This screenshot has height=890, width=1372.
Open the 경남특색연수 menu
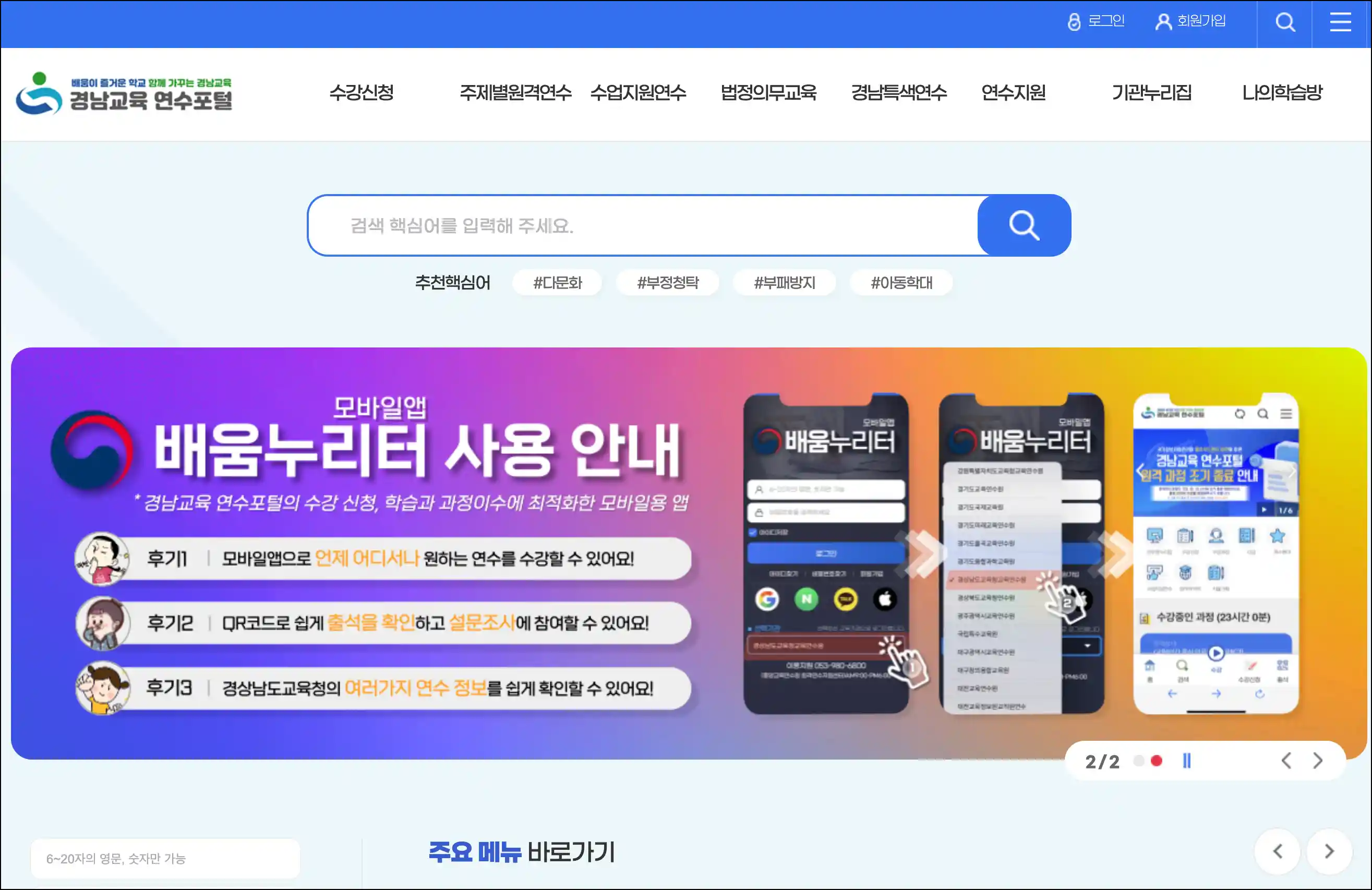(899, 92)
